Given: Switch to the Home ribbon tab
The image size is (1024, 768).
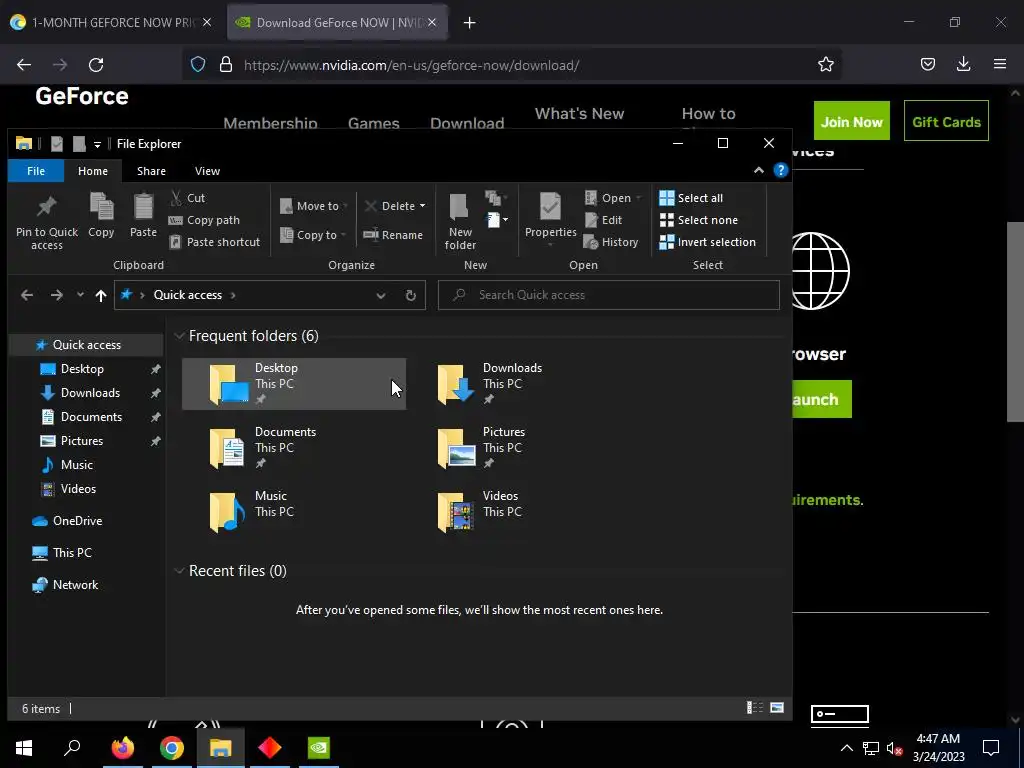Looking at the screenshot, I should tap(93, 171).
